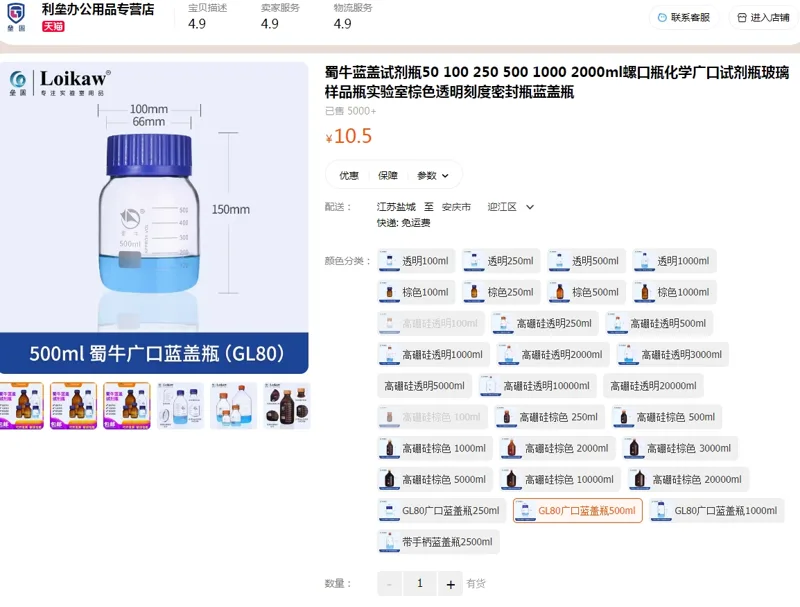Select the 棕色500ml option
The height and width of the screenshot is (607, 800).
(586, 292)
